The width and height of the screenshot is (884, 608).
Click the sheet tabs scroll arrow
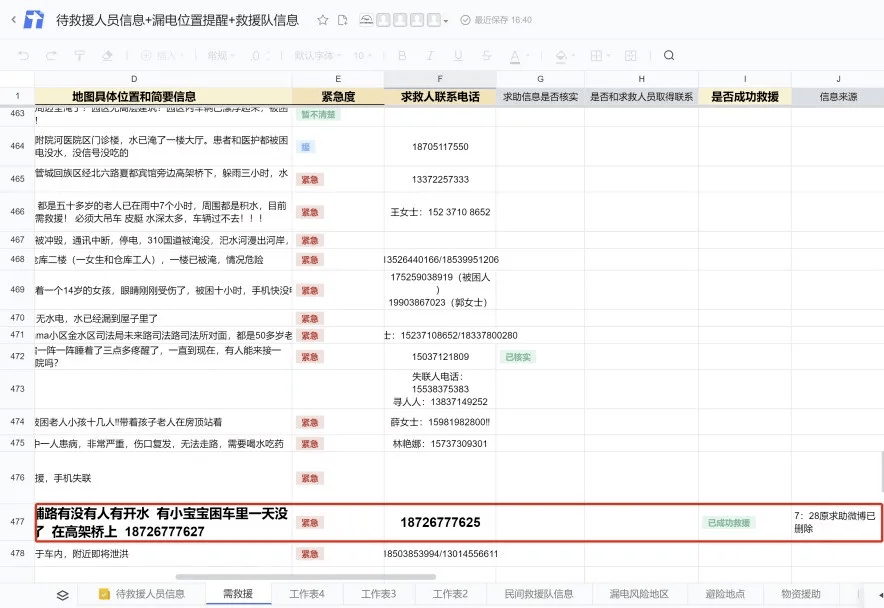click(880, 595)
